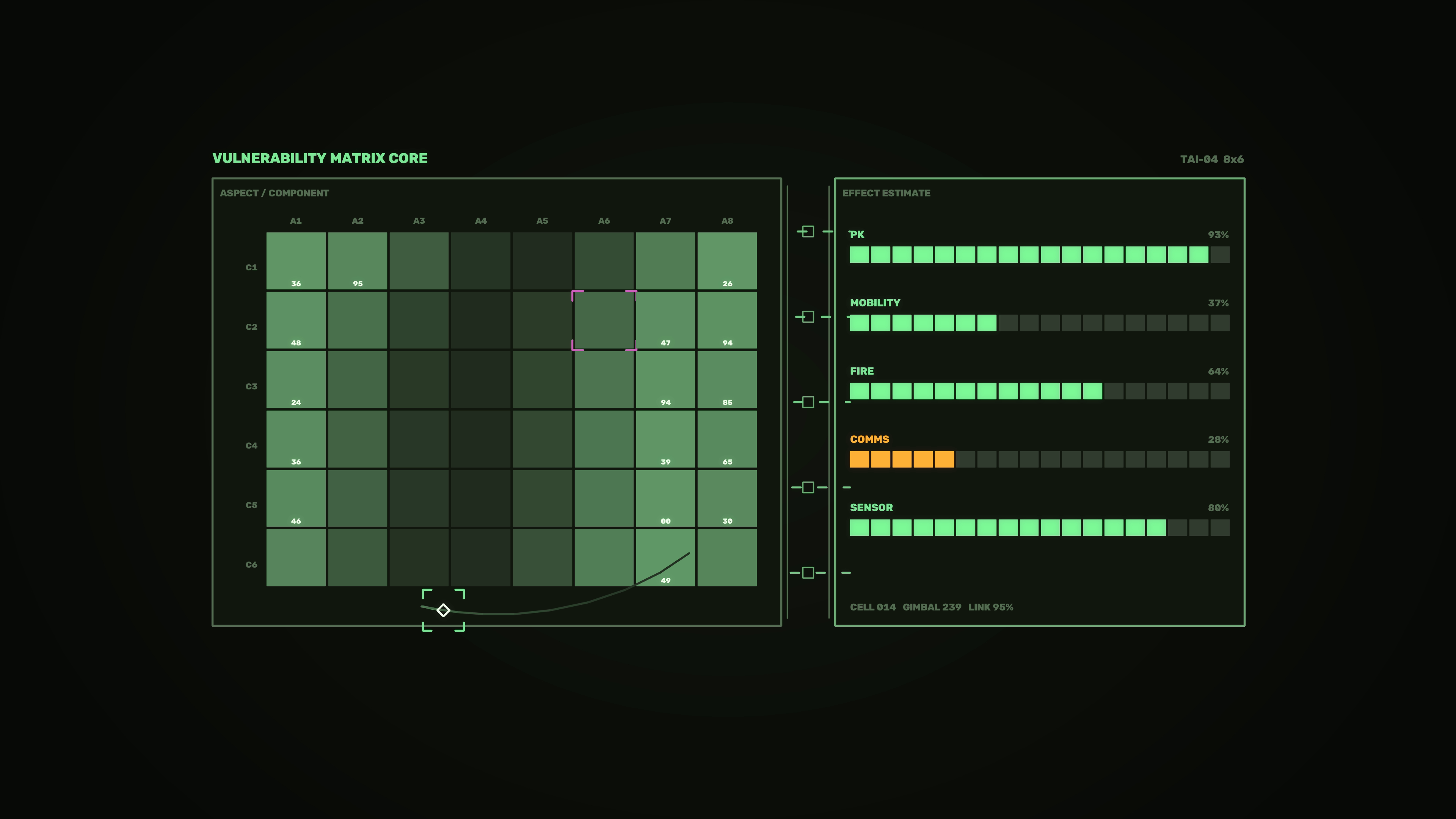Click the diamond cursor marker below the matrix
The image size is (1456, 819).
tap(444, 610)
